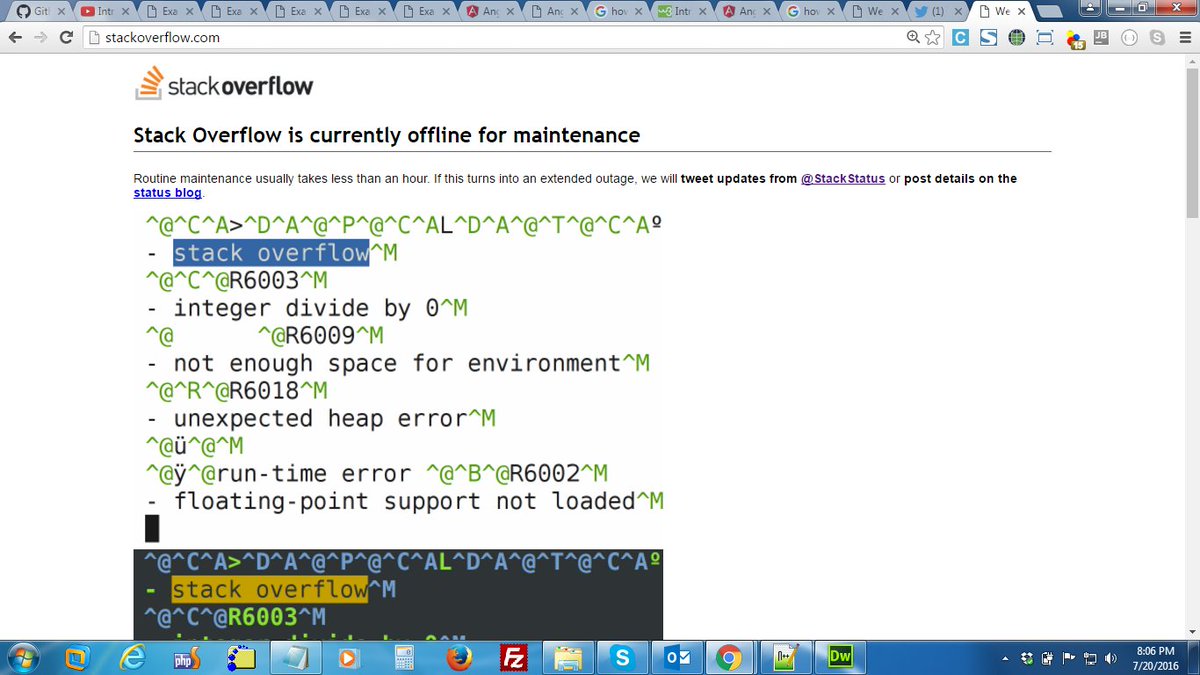Click the grey S extension icon

(1157, 38)
